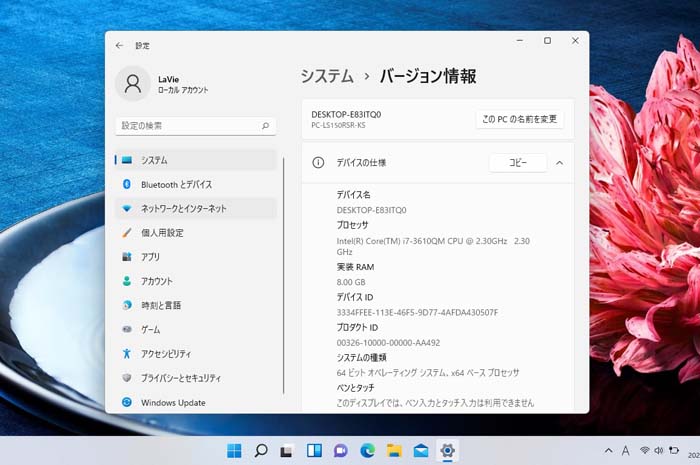Click the 設定の検索 input field
This screenshot has width=700, height=465.
coord(196,126)
